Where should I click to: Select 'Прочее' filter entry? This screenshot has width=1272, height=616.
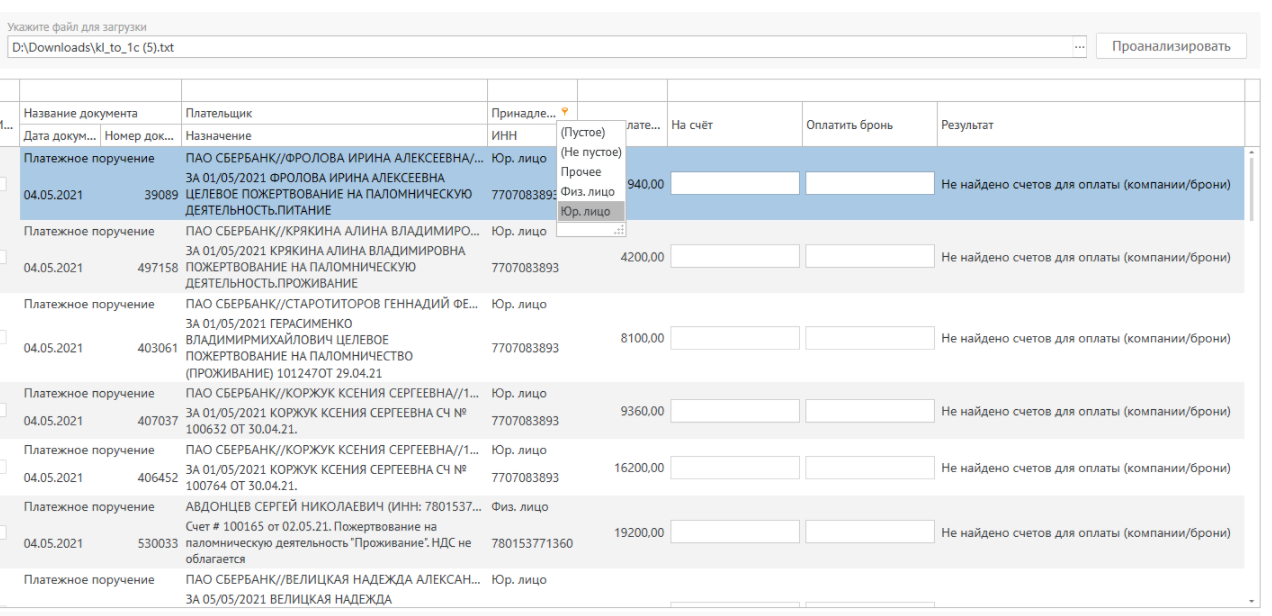click(x=581, y=172)
